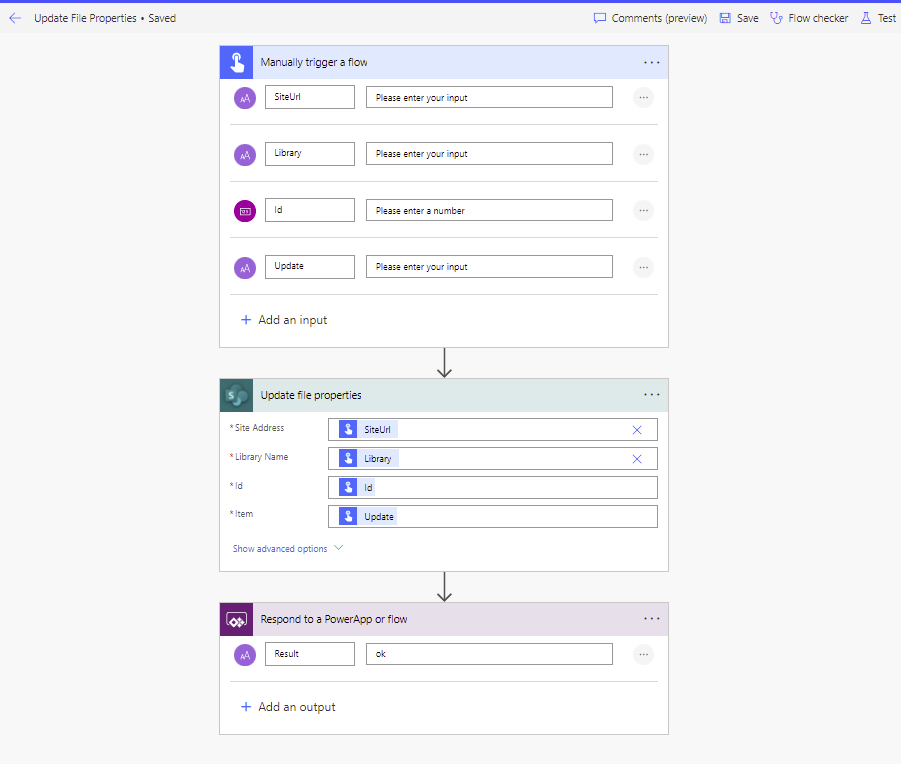The height and width of the screenshot is (764, 901).
Task: Open the Respond to a PowerApp ellipsis menu
Action: click(x=652, y=619)
